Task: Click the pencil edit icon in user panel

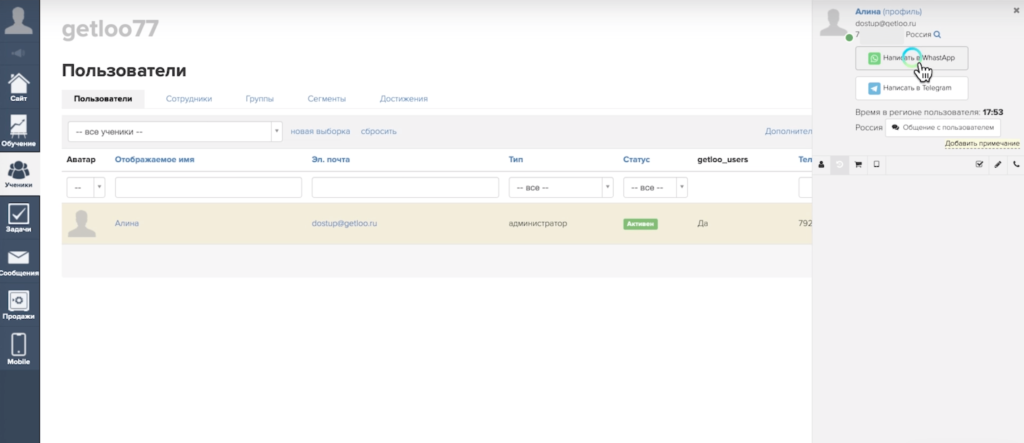Action: [997, 164]
